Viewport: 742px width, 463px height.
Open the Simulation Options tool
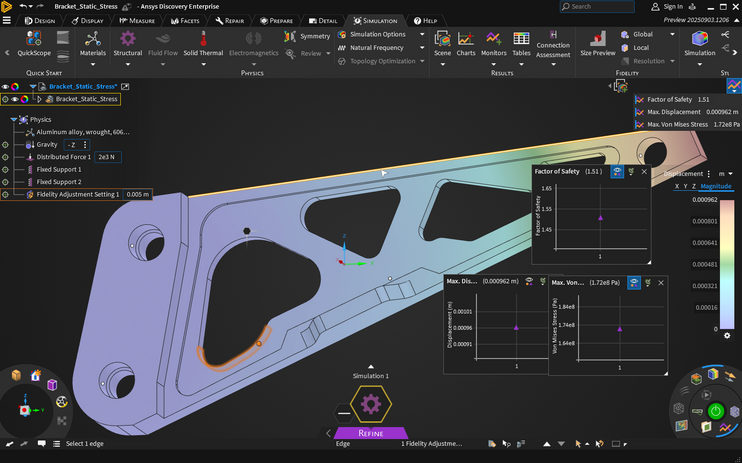coord(372,34)
